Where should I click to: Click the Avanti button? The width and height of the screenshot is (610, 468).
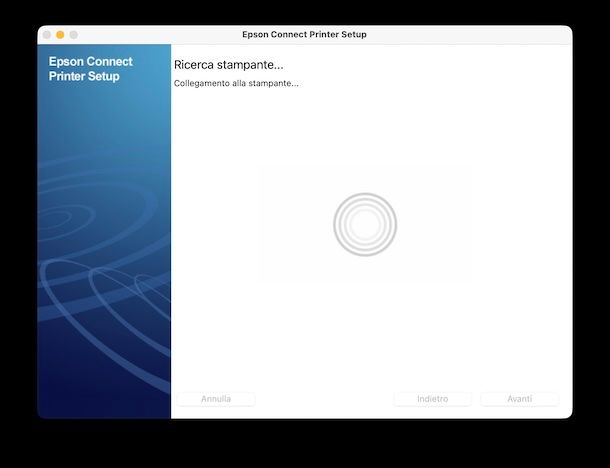tap(520, 399)
